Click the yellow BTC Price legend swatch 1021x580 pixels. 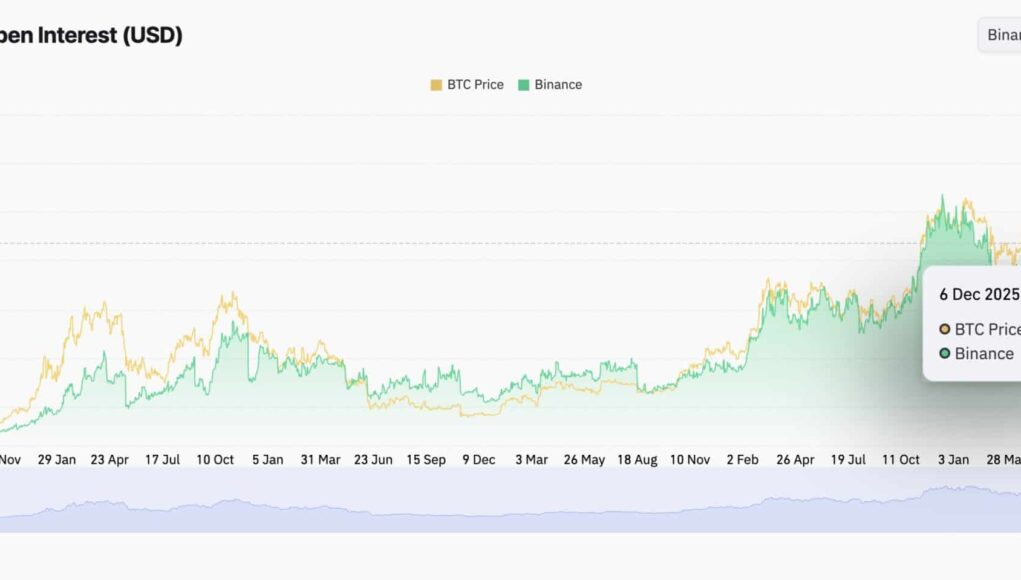[436, 85]
